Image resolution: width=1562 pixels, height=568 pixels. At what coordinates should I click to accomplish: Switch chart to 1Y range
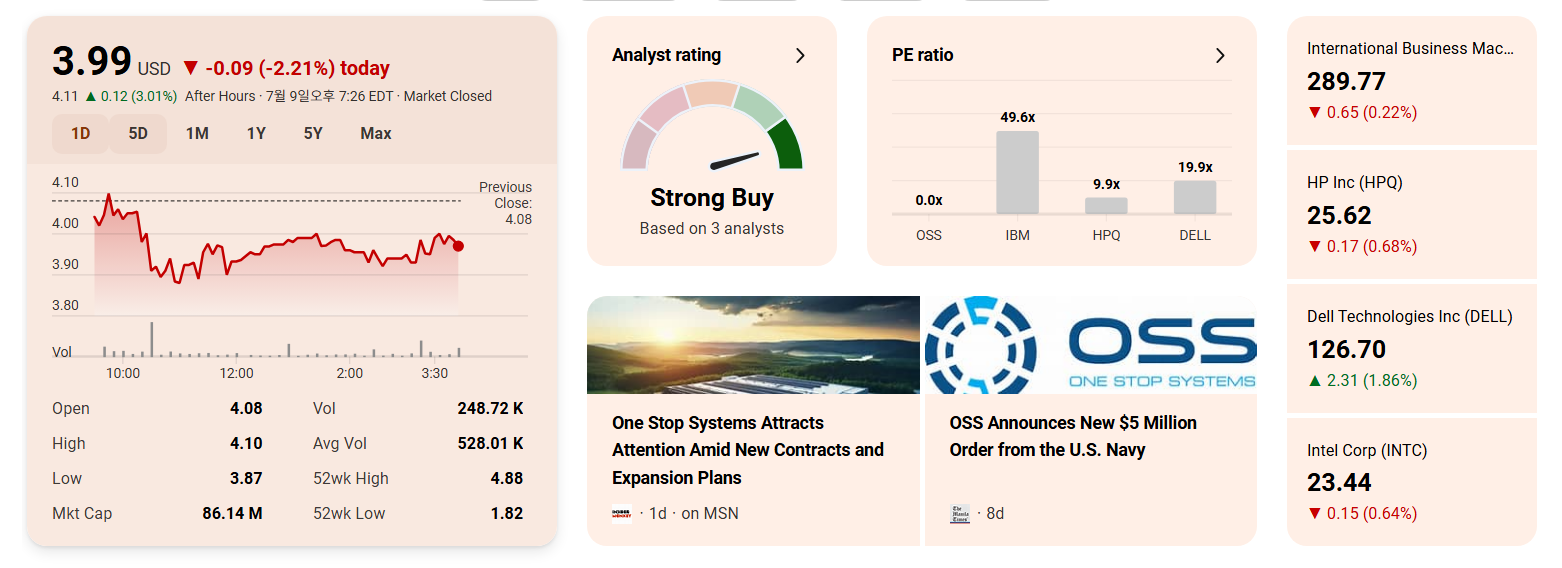(256, 134)
